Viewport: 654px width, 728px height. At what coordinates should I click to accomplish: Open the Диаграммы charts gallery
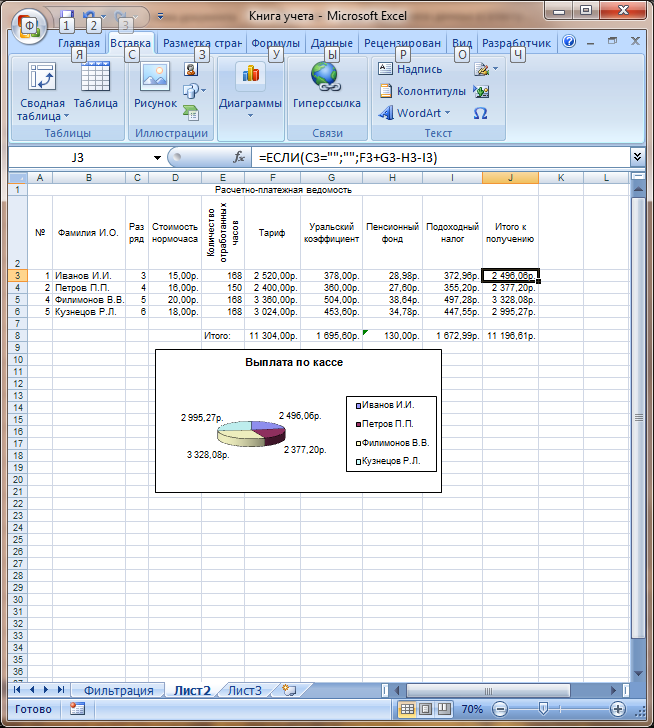point(250,91)
